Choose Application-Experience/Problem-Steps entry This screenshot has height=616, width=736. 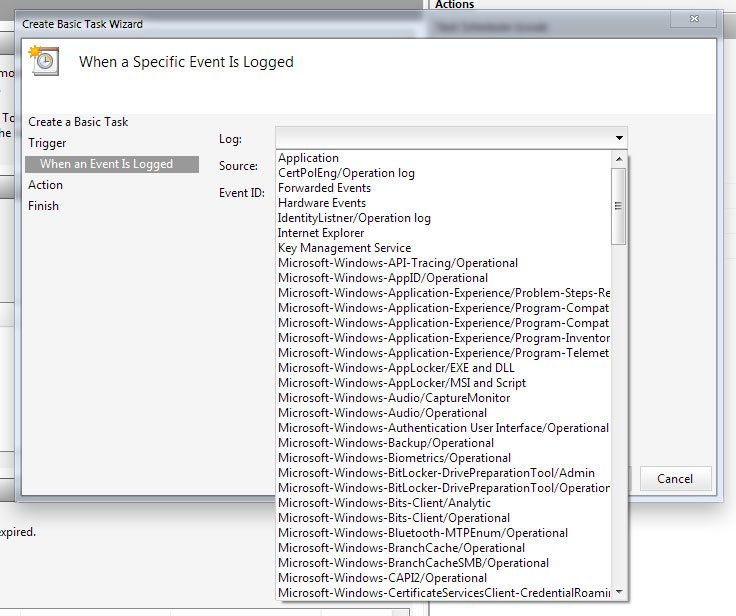click(x=444, y=293)
